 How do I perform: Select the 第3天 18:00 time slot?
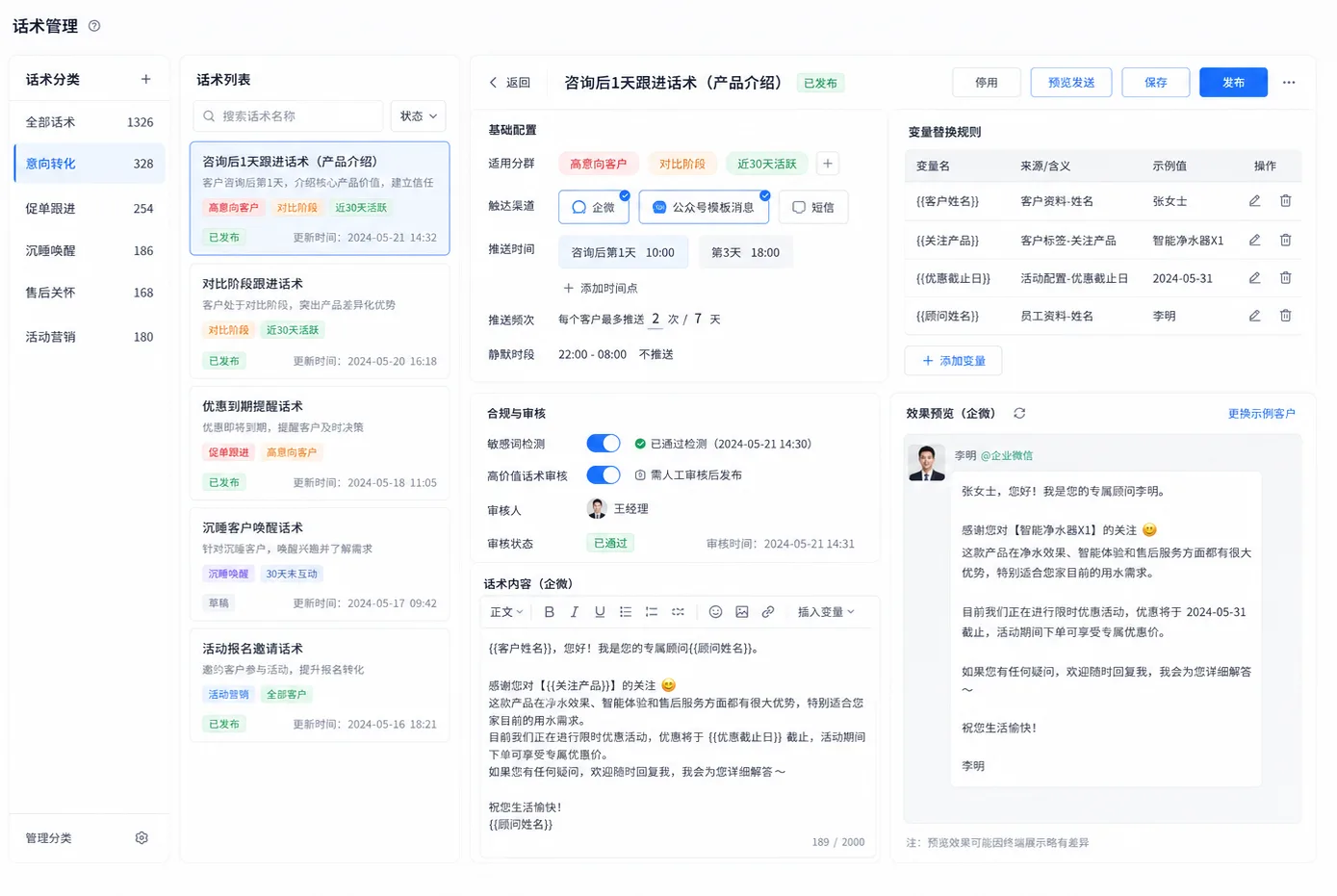[745, 252]
